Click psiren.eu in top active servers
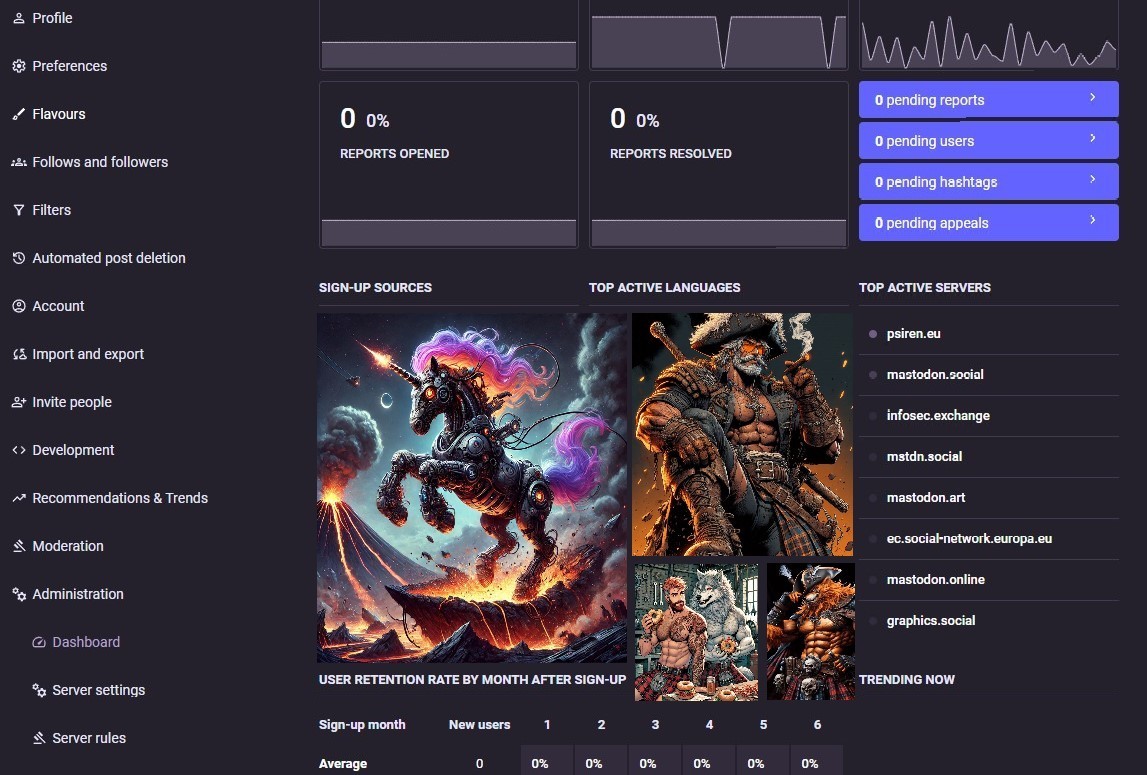 point(914,334)
